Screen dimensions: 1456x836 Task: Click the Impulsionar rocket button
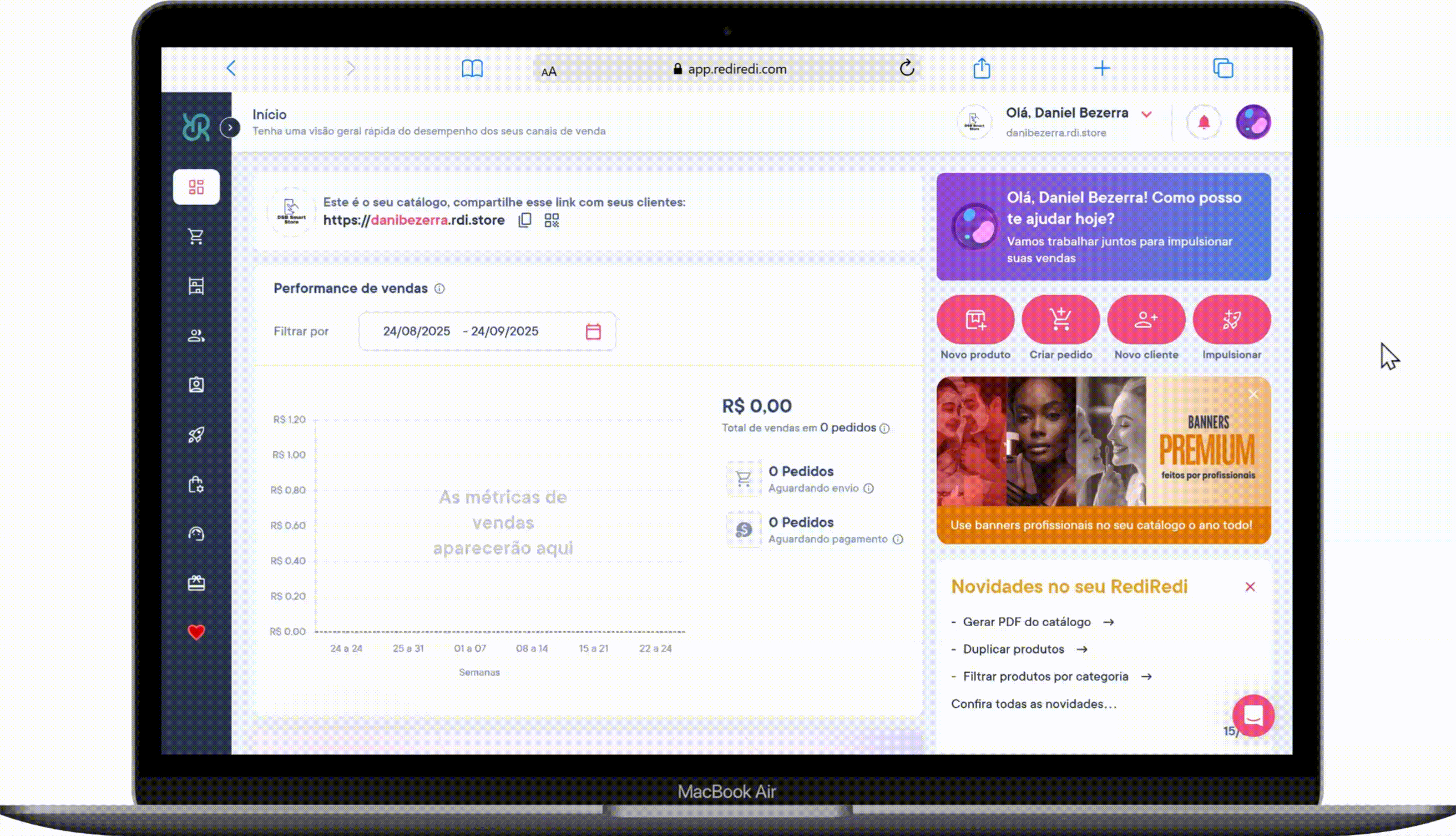coord(1231,320)
